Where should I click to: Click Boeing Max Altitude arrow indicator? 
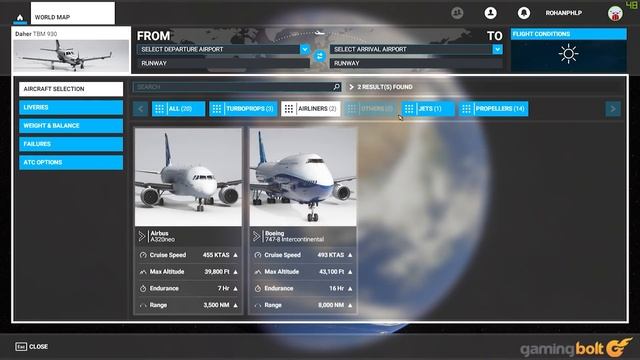(350, 272)
